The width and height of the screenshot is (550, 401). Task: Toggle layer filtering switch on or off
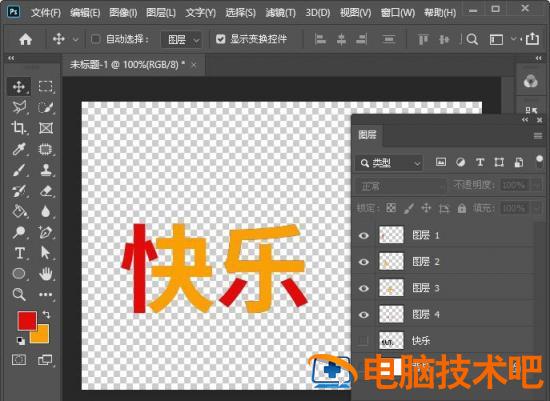(539, 161)
